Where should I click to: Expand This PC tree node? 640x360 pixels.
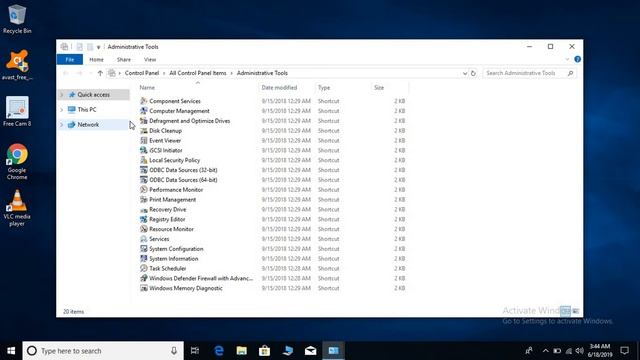coord(62,109)
